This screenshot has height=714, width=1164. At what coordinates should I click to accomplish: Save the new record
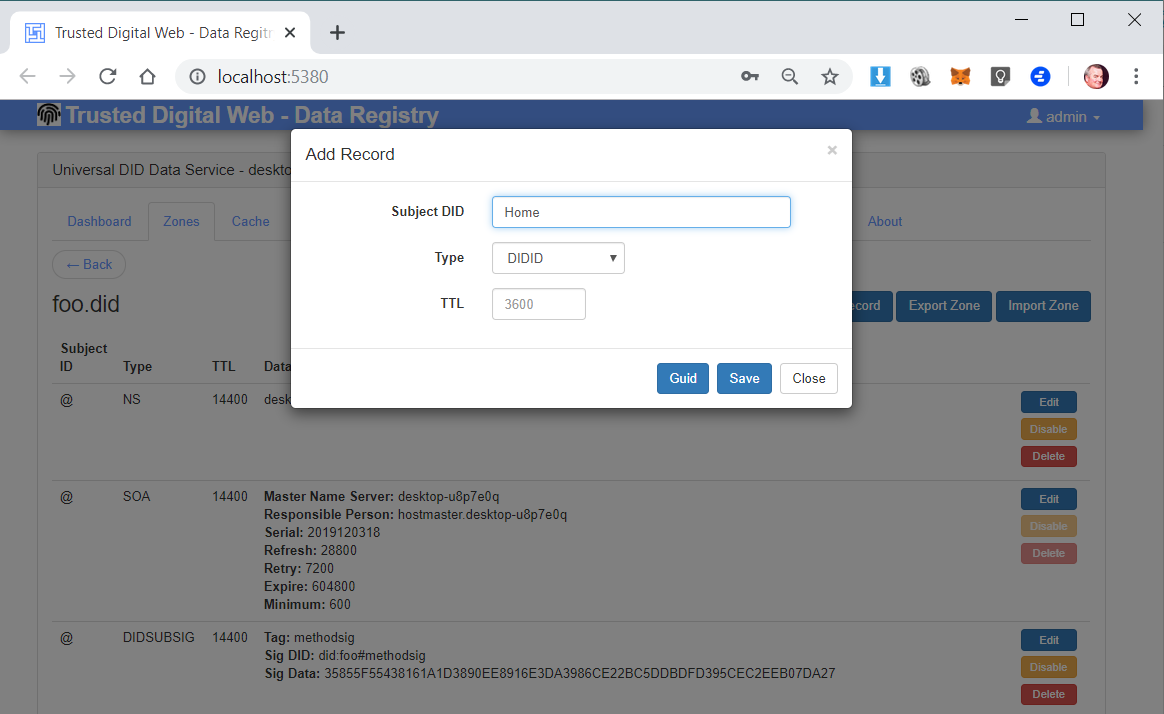pyautogui.click(x=744, y=378)
